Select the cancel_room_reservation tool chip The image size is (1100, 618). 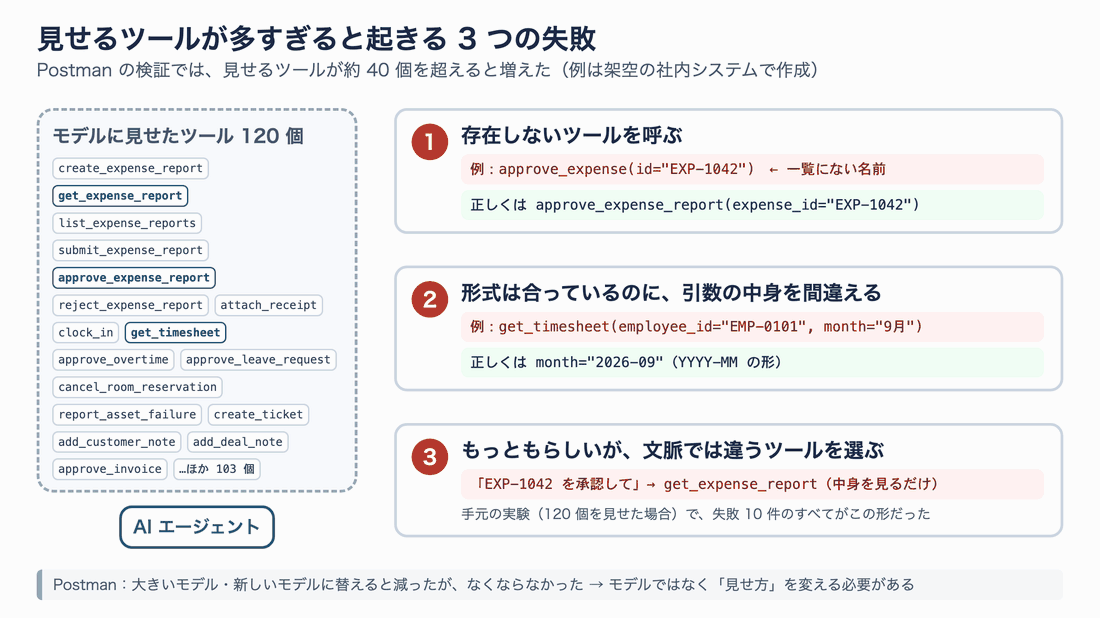138,387
